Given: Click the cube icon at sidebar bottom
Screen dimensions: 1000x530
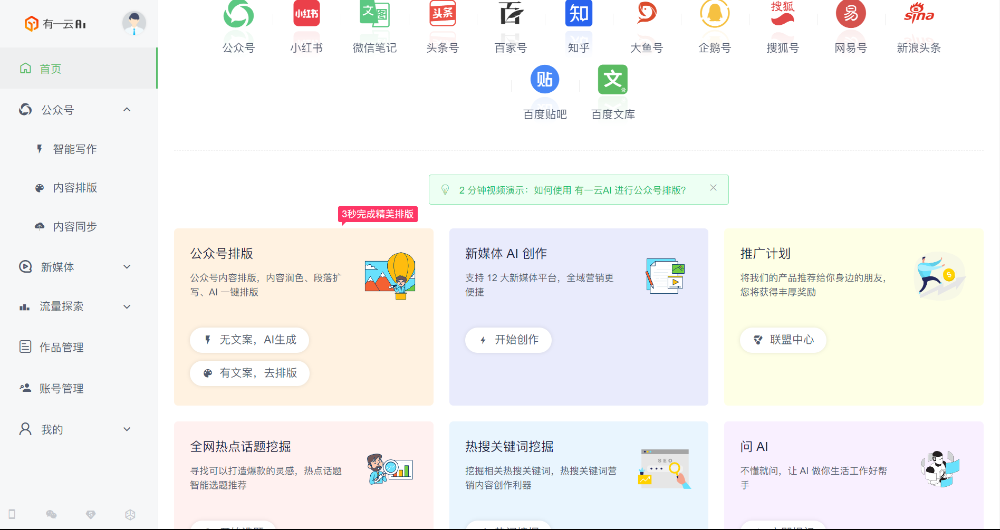Looking at the screenshot, I should (130, 514).
